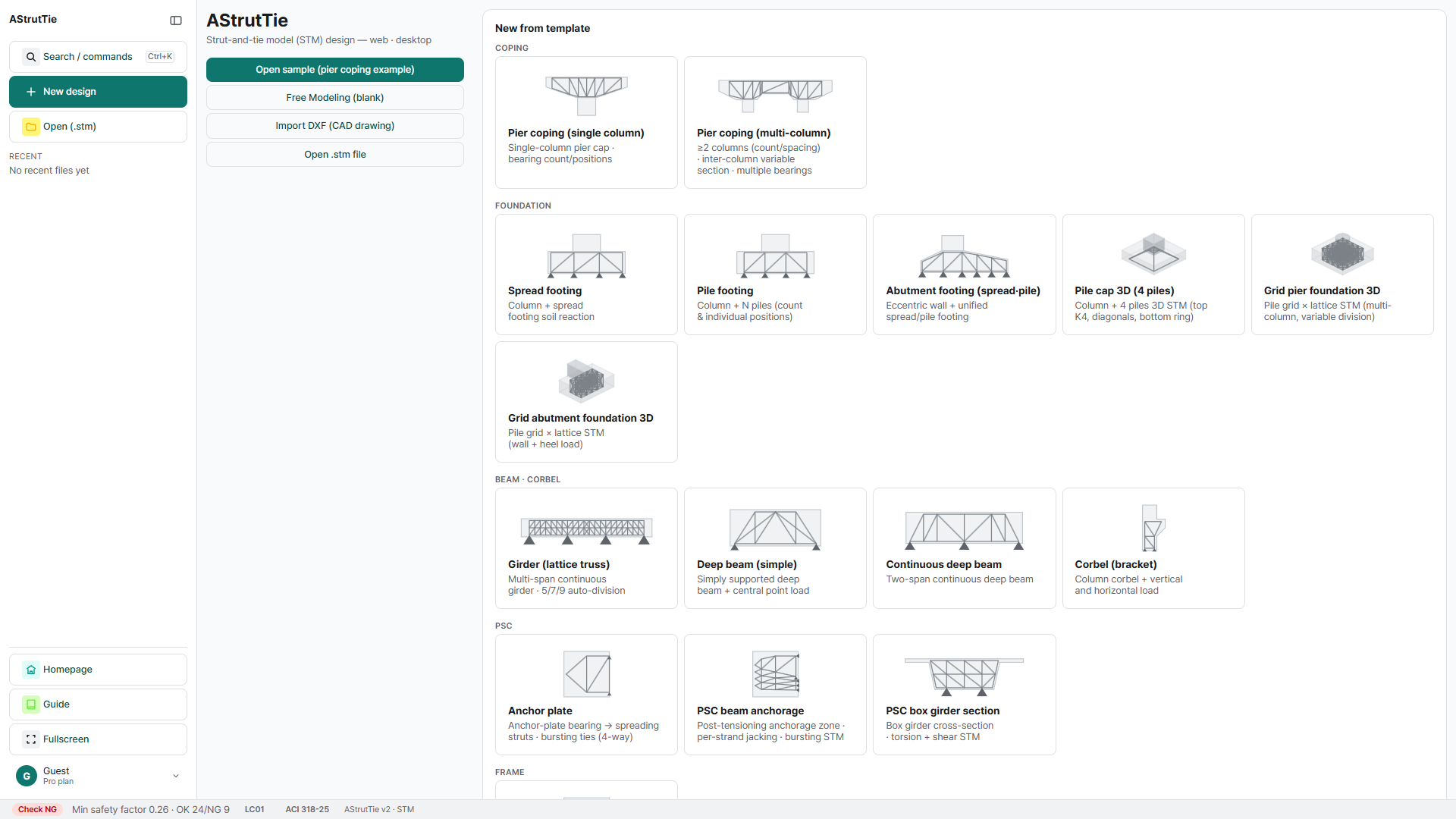The image size is (1456, 819).
Task: Click the New design button
Action: click(x=98, y=92)
